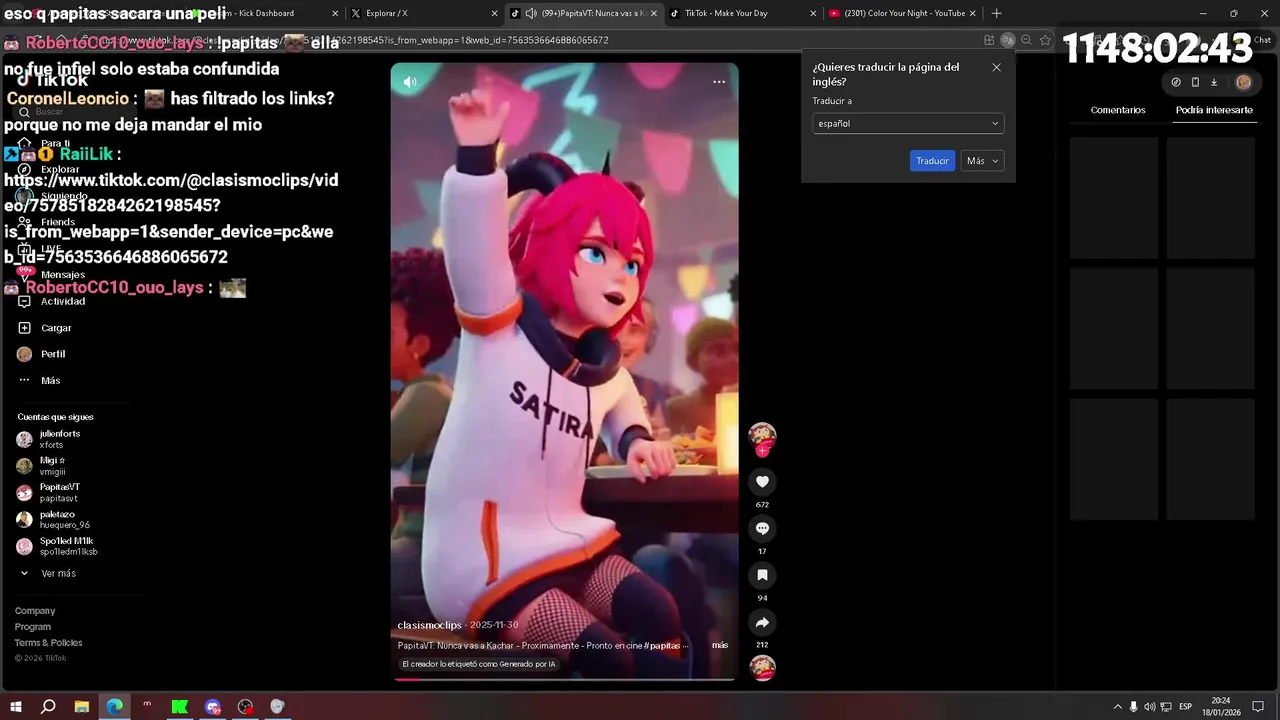The height and width of the screenshot is (720, 1280).
Task: Open the Windows Start menu
Action: (x=16, y=706)
